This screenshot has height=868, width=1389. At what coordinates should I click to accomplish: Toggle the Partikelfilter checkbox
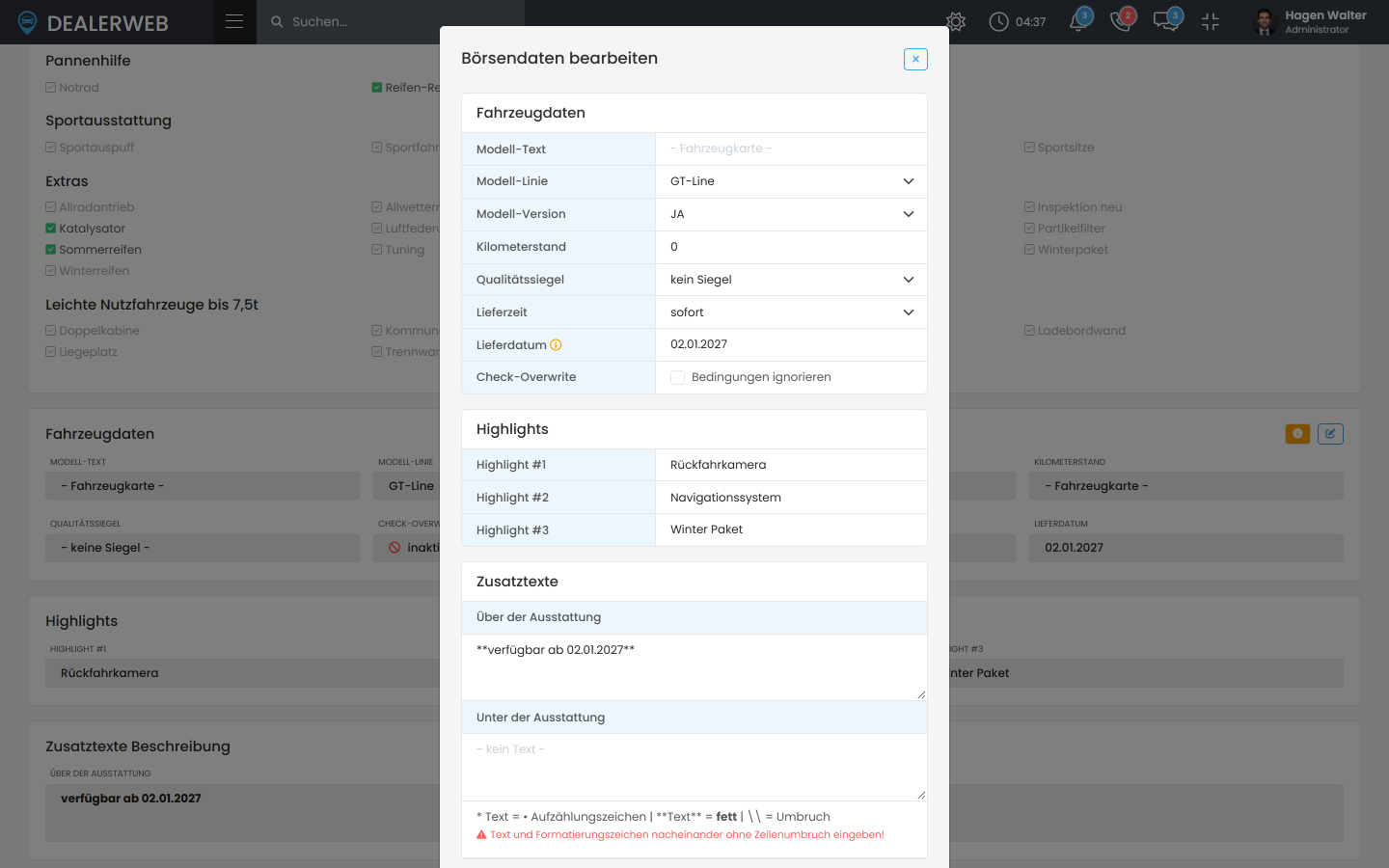pos(1029,229)
